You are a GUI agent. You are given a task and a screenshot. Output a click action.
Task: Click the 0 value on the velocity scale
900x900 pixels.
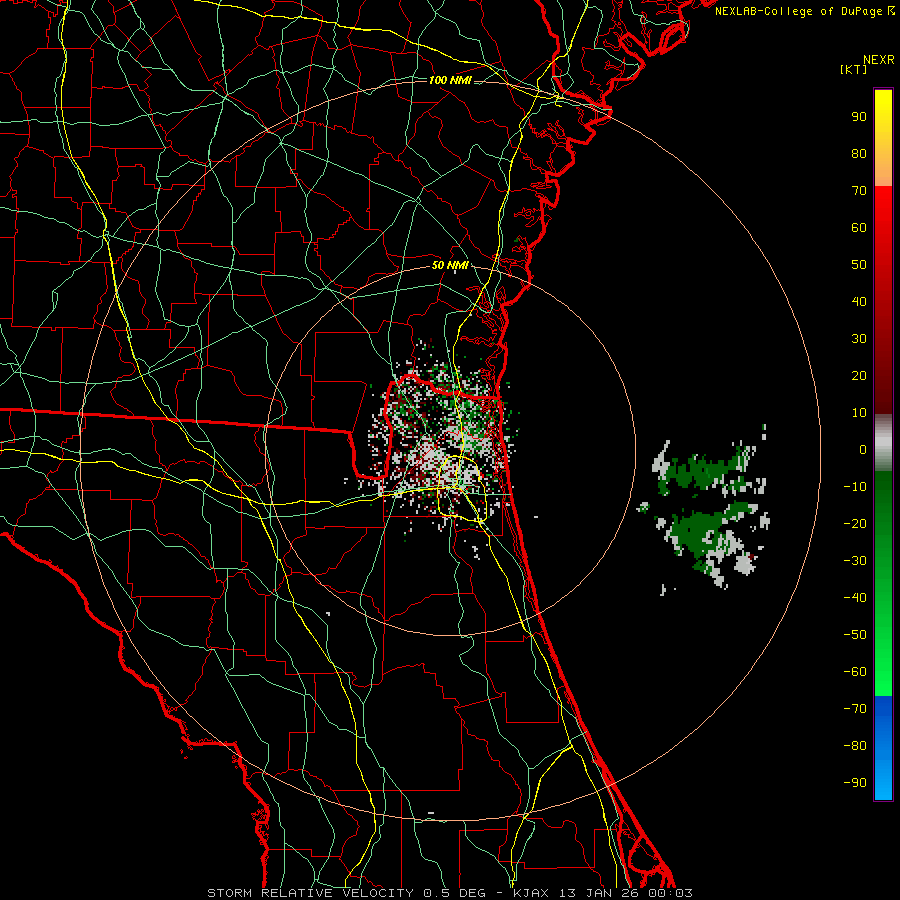[863, 449]
